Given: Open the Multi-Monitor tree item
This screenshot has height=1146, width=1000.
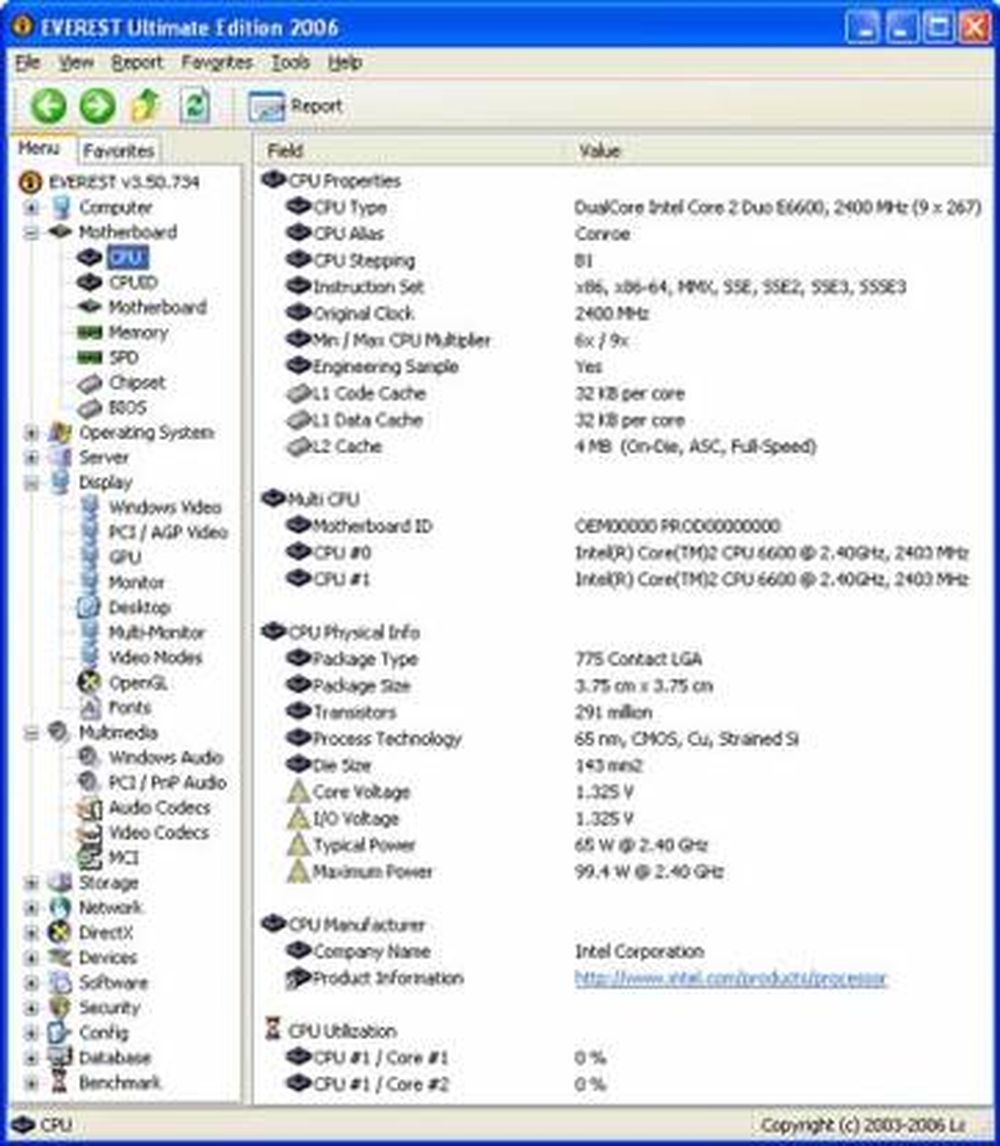Looking at the screenshot, I should coord(156,632).
